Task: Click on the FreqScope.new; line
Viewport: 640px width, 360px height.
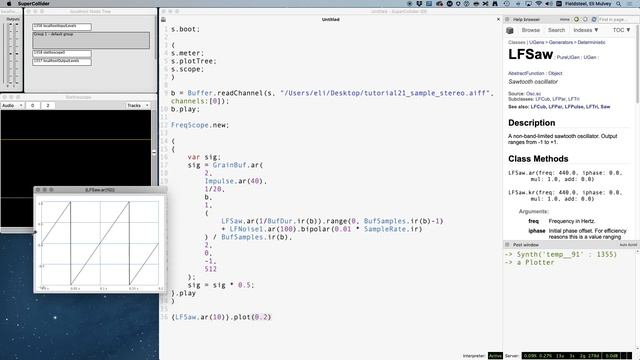Action: (x=200, y=125)
